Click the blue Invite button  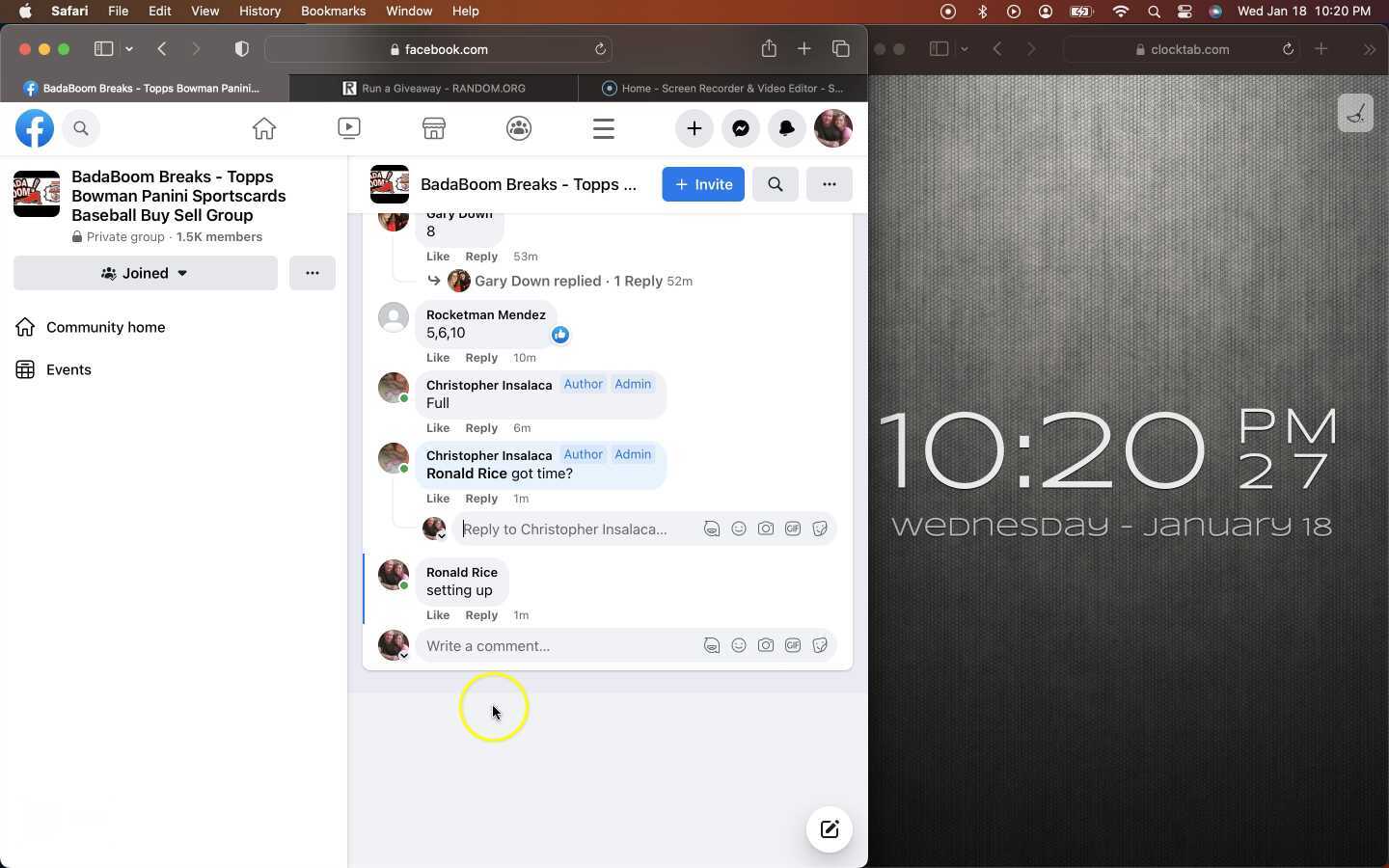click(703, 184)
